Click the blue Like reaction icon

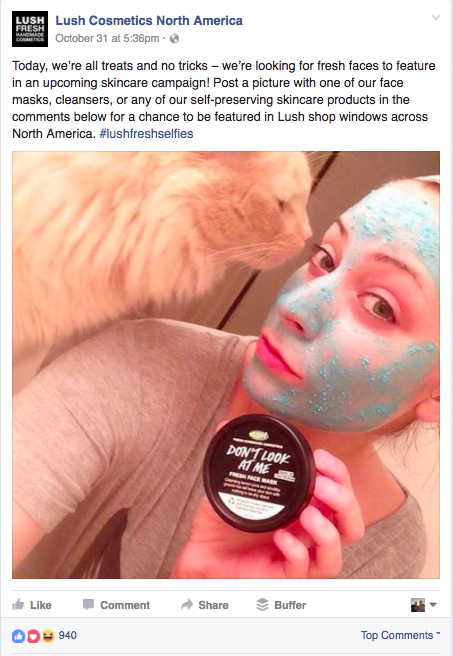click(x=18, y=636)
